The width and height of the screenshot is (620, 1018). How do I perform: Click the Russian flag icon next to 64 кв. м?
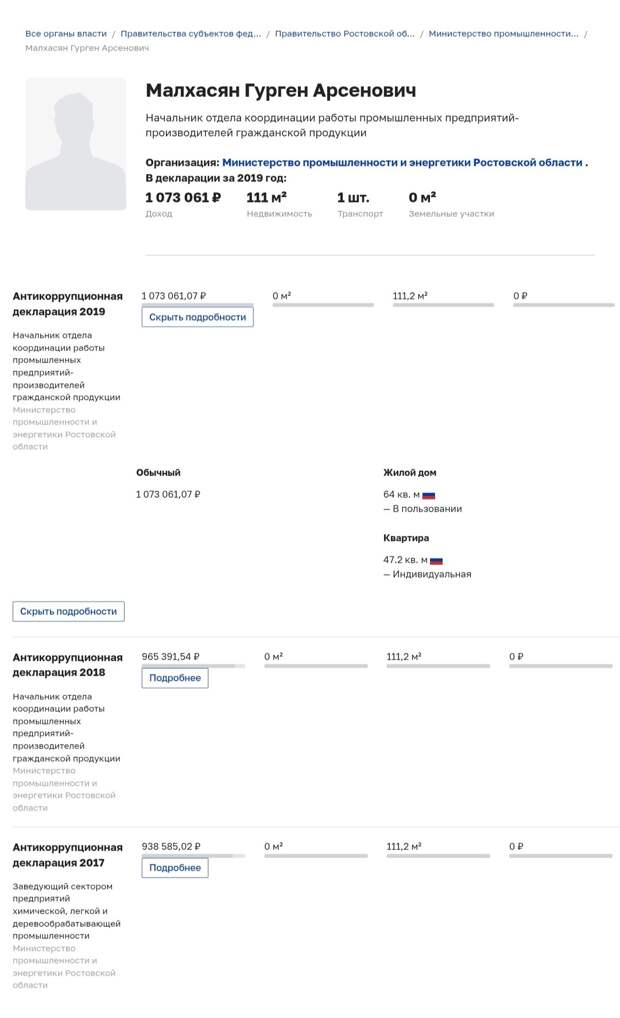pos(428,495)
